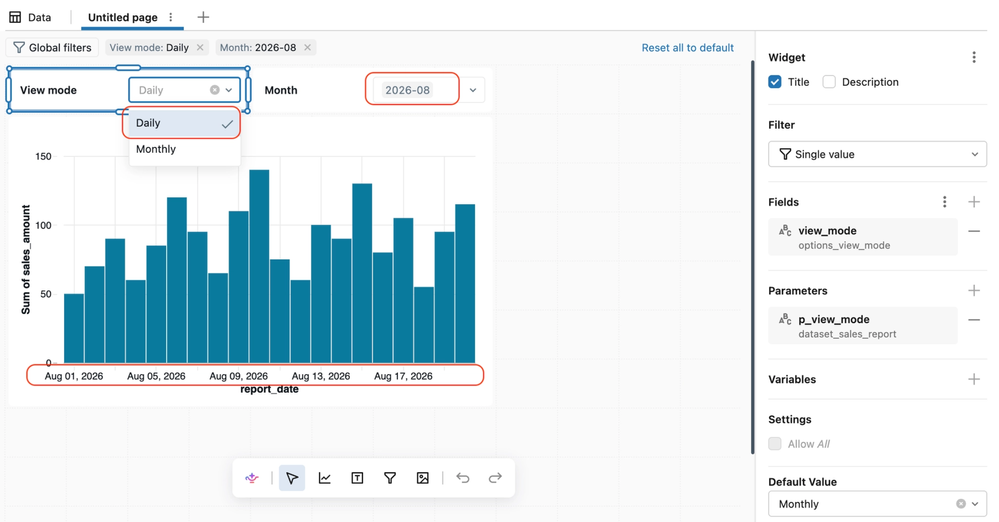Click the Aug 01, 2026 axis tick label
The image size is (999, 522).
(x=74, y=376)
